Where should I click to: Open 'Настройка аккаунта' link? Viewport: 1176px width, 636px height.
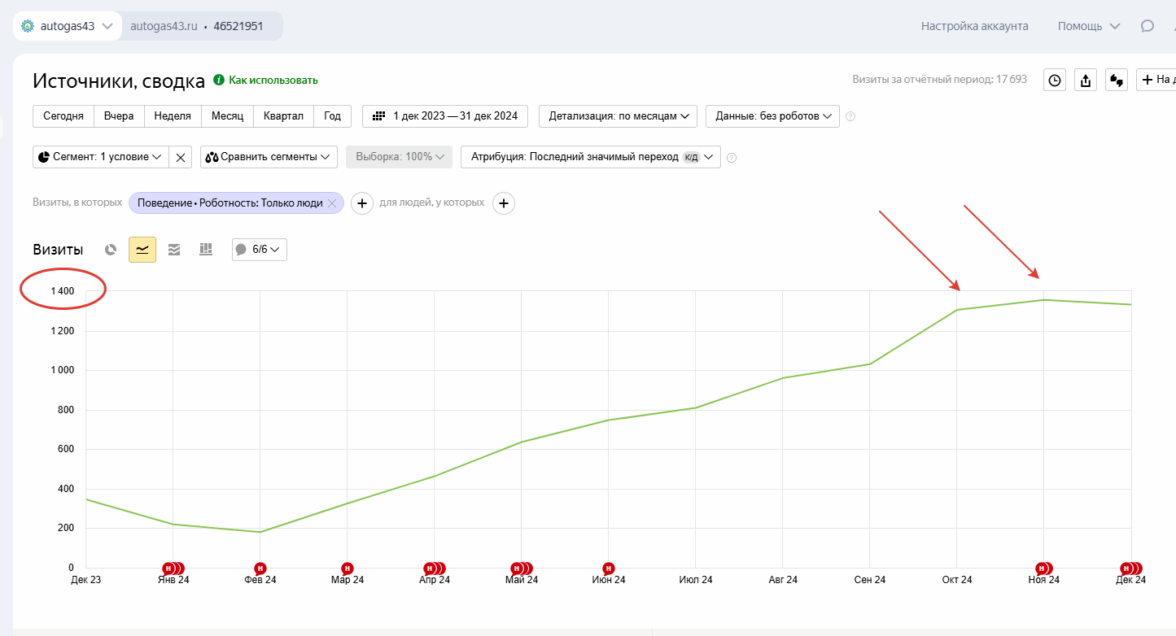coord(974,26)
